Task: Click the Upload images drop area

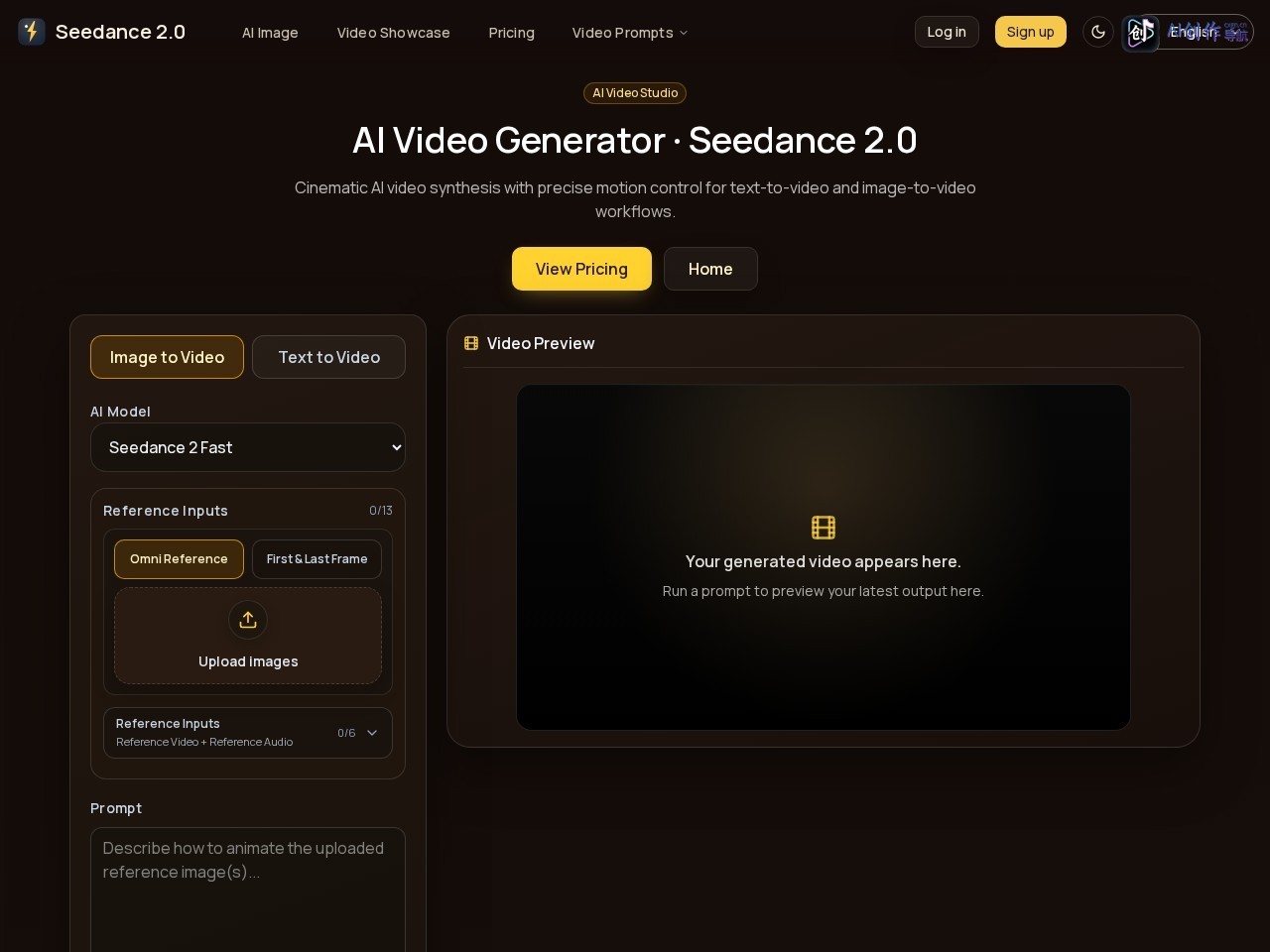Action: pos(248,636)
